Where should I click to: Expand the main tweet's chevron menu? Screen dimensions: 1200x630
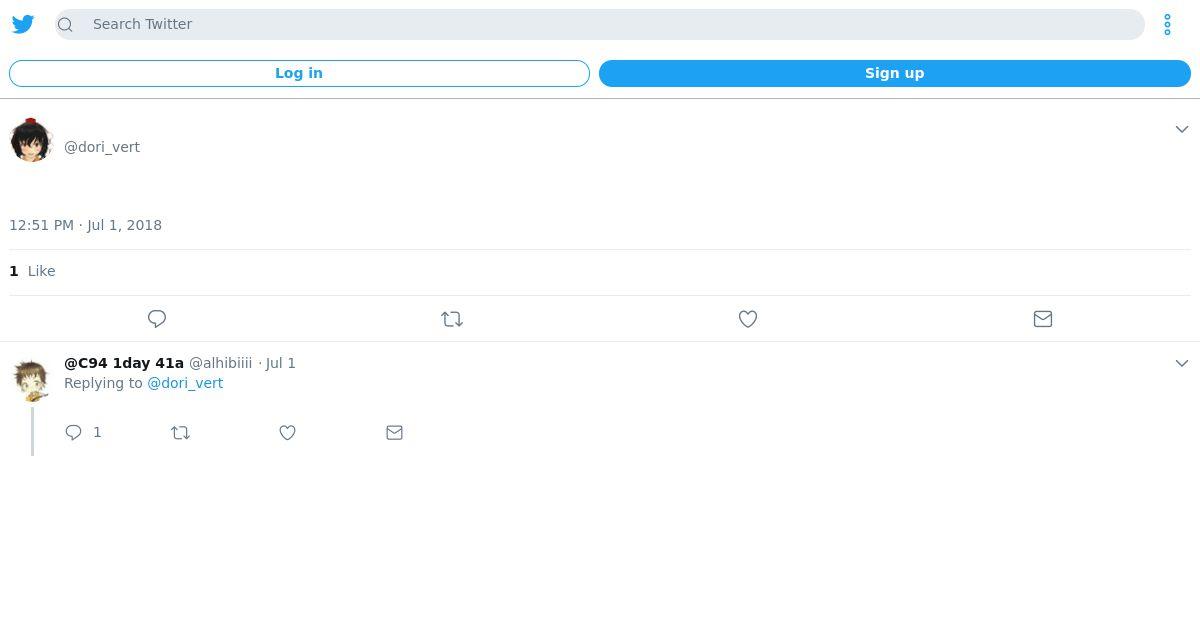(x=1182, y=129)
